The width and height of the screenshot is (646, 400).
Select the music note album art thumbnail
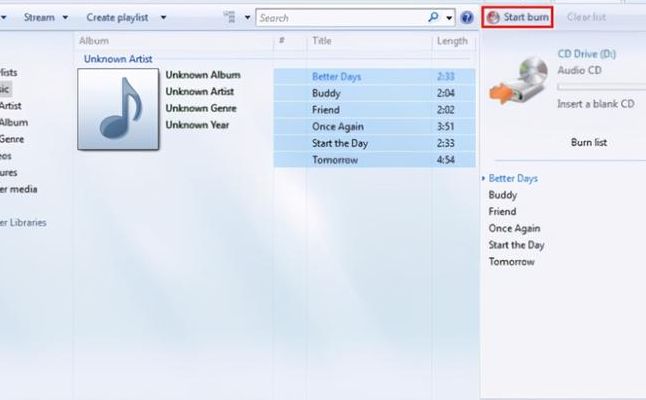click(x=118, y=109)
